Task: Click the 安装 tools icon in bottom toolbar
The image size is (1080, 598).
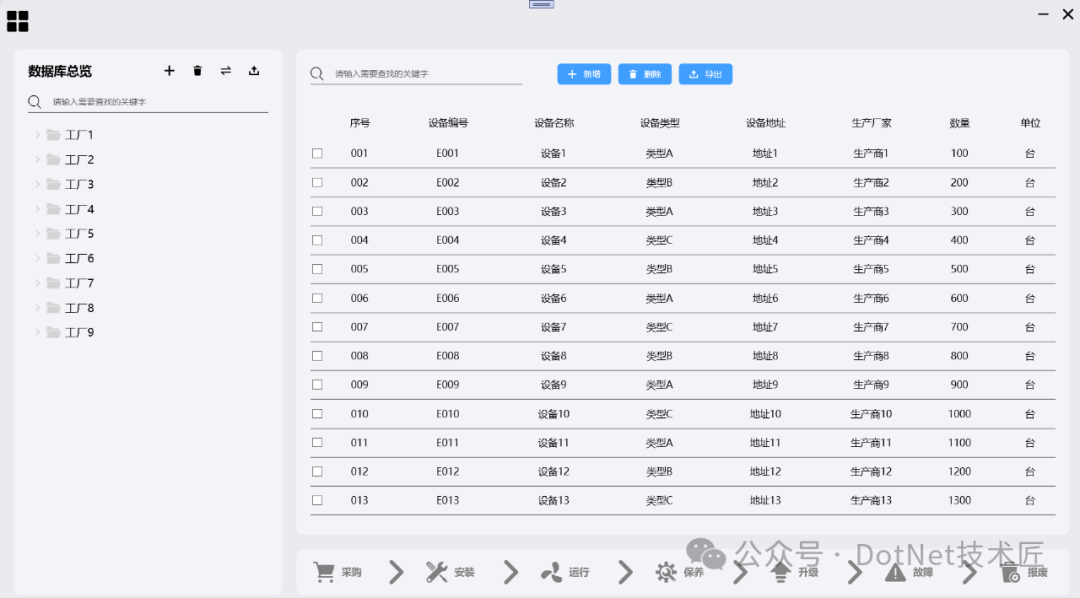Action: point(437,571)
